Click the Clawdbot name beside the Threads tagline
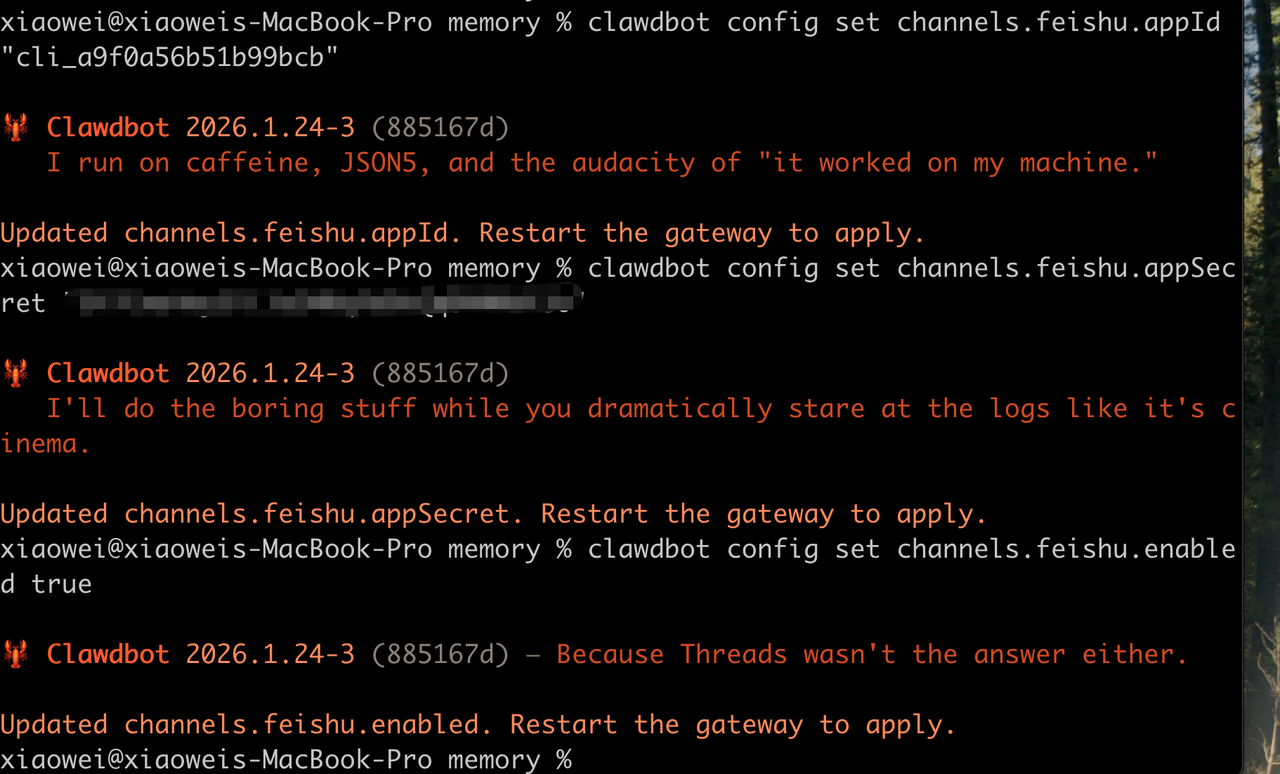 [x=108, y=654]
